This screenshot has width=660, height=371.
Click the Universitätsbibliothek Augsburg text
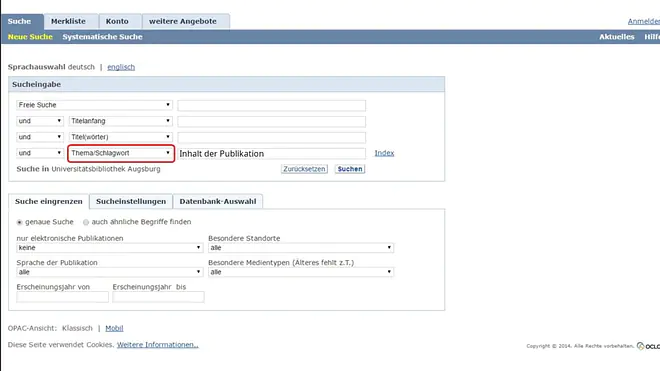click(106, 169)
